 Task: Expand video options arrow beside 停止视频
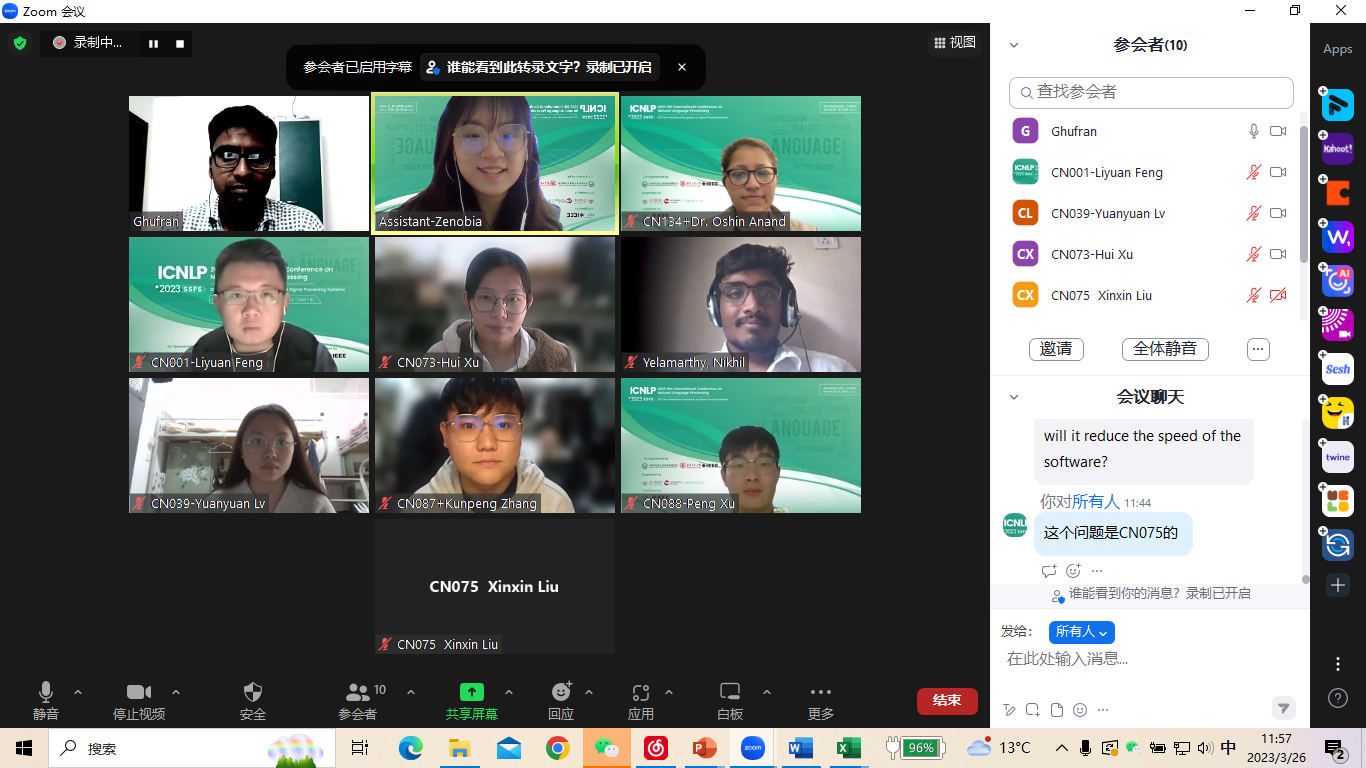pyautogui.click(x=176, y=692)
